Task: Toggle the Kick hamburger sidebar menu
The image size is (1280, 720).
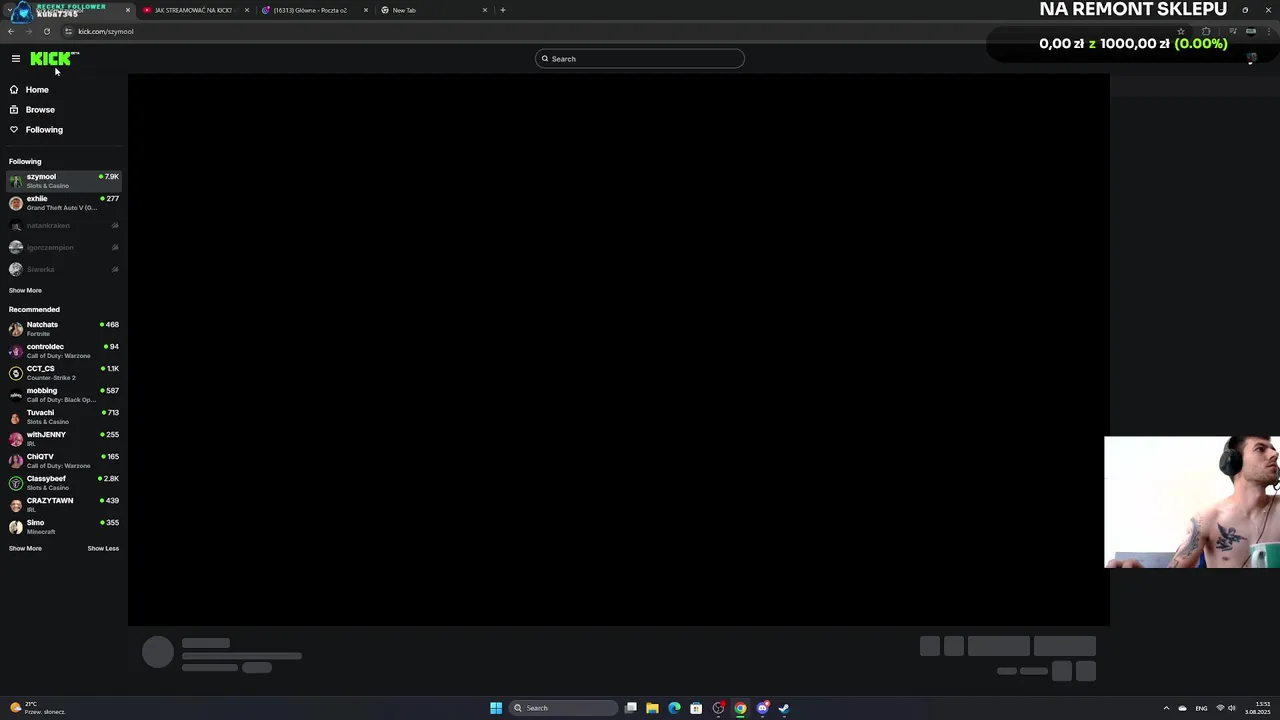Action: point(16,59)
